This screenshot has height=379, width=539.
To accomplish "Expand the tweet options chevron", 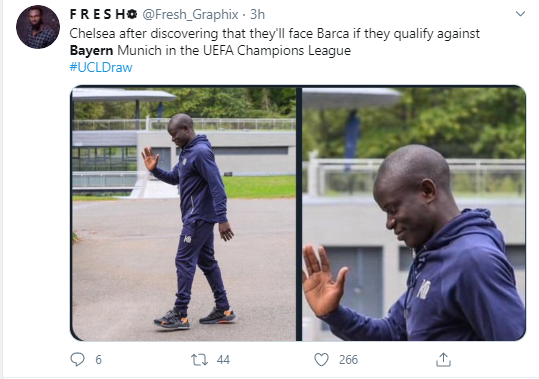I will tap(520, 14).
